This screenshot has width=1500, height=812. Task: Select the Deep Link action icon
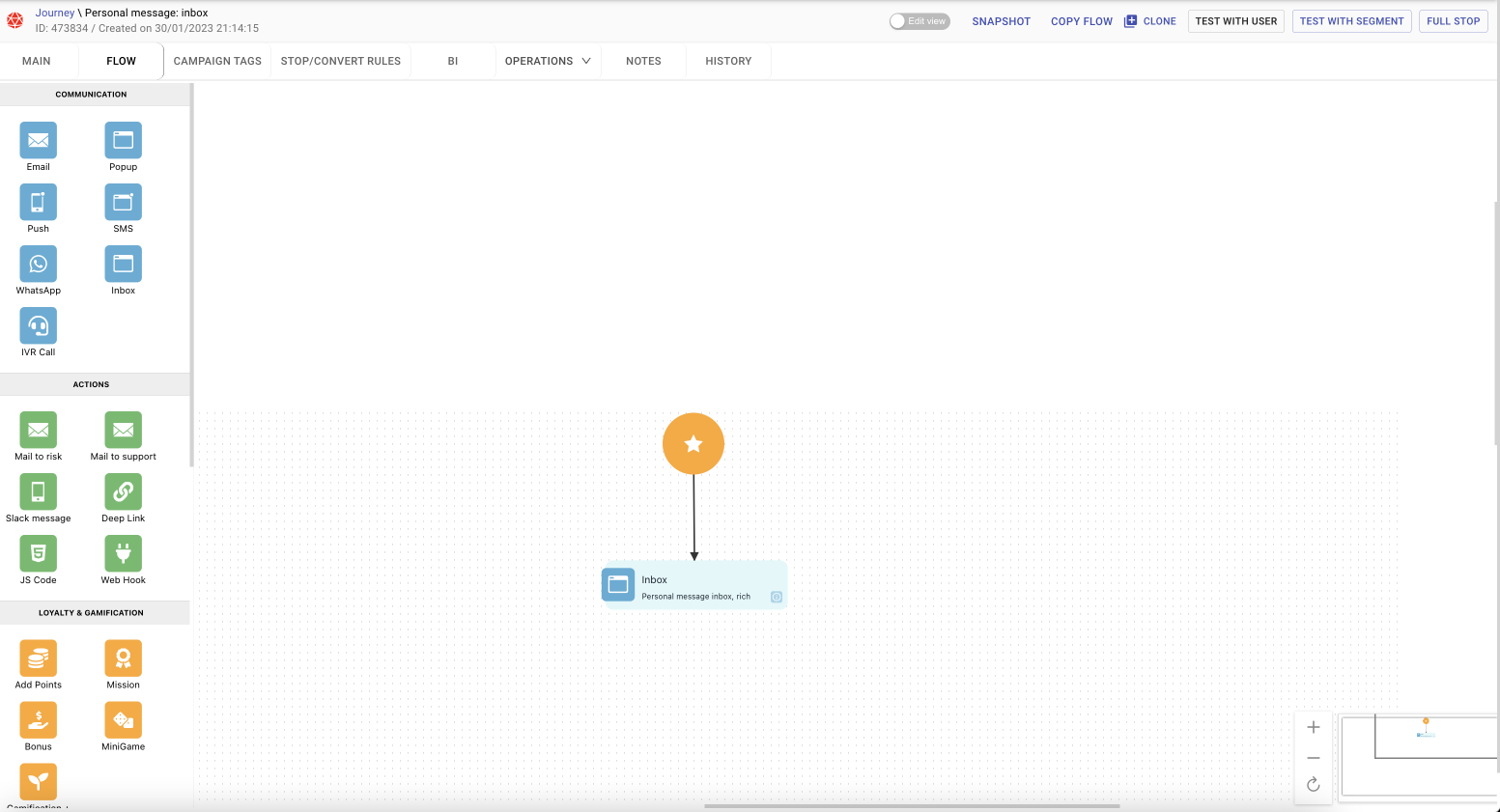124,492
